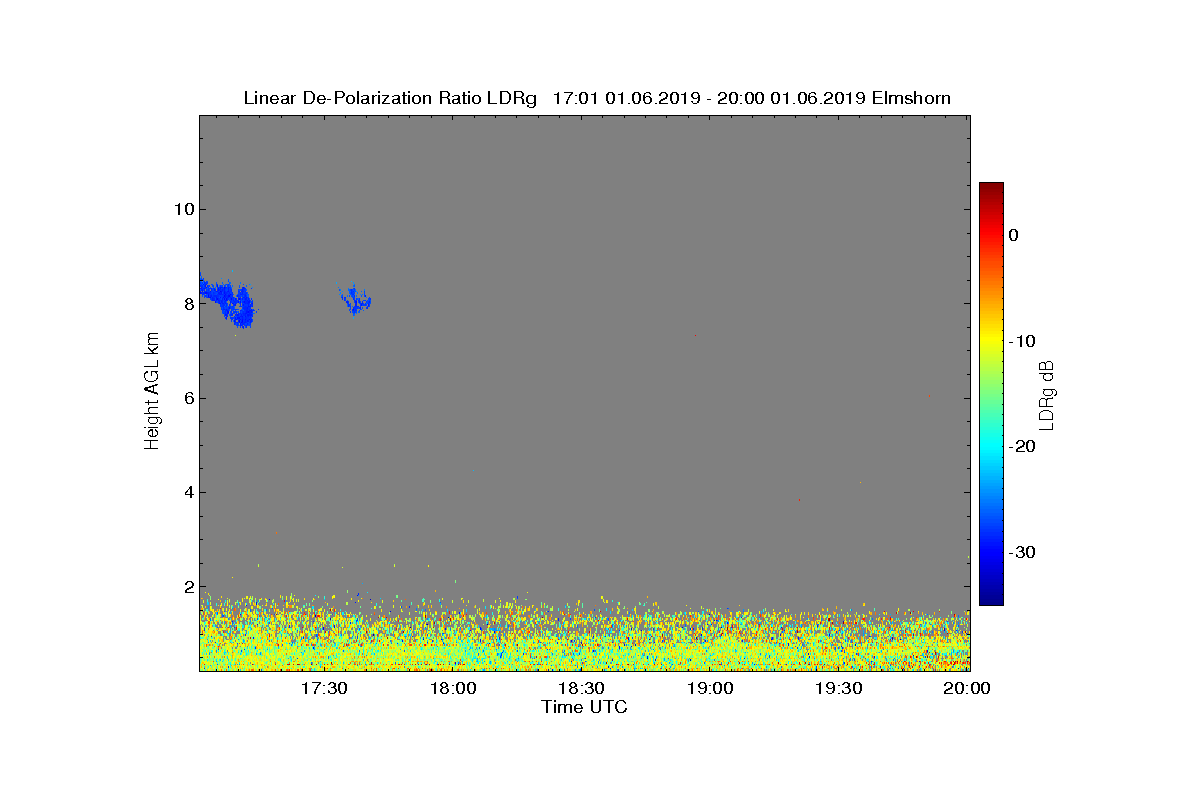Screen dimensions: 1200x800
Task: Click the Time UTC axis title
Action: point(585,707)
